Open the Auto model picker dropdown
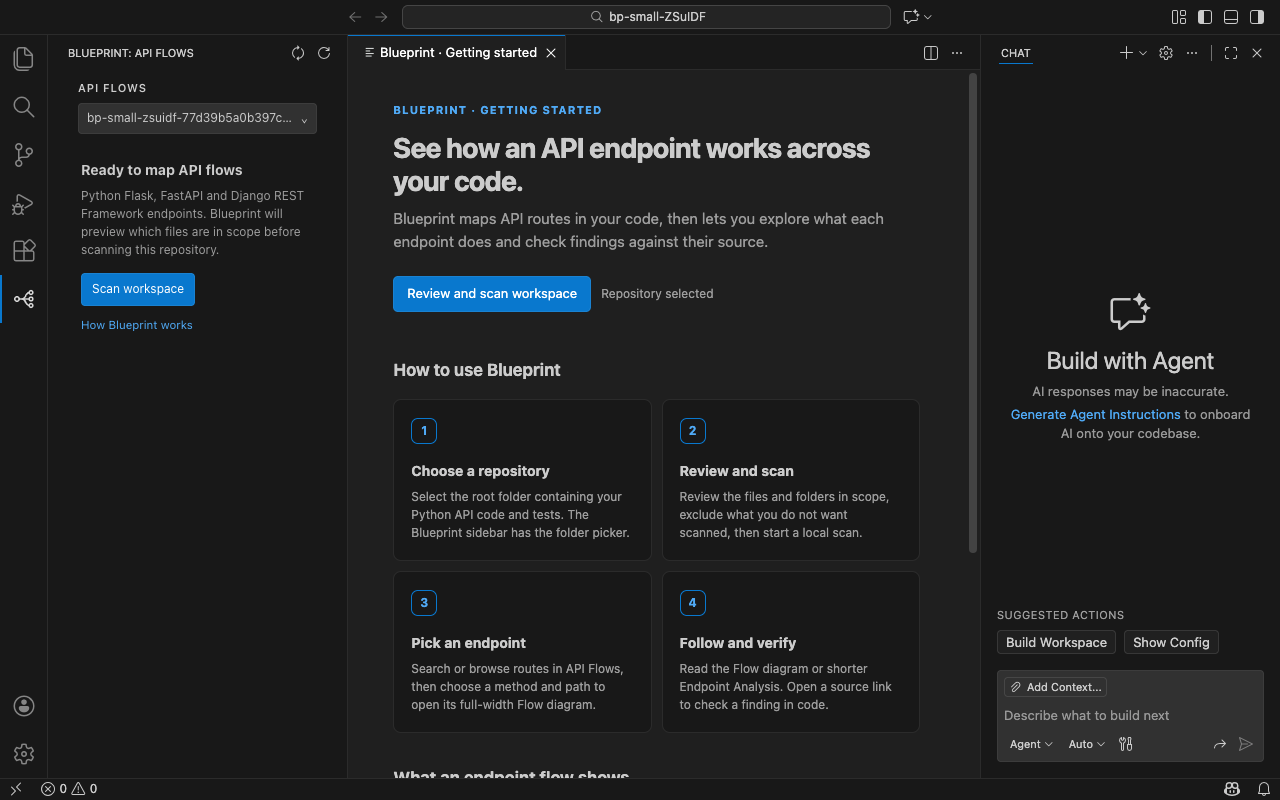The image size is (1280, 800). click(1087, 744)
